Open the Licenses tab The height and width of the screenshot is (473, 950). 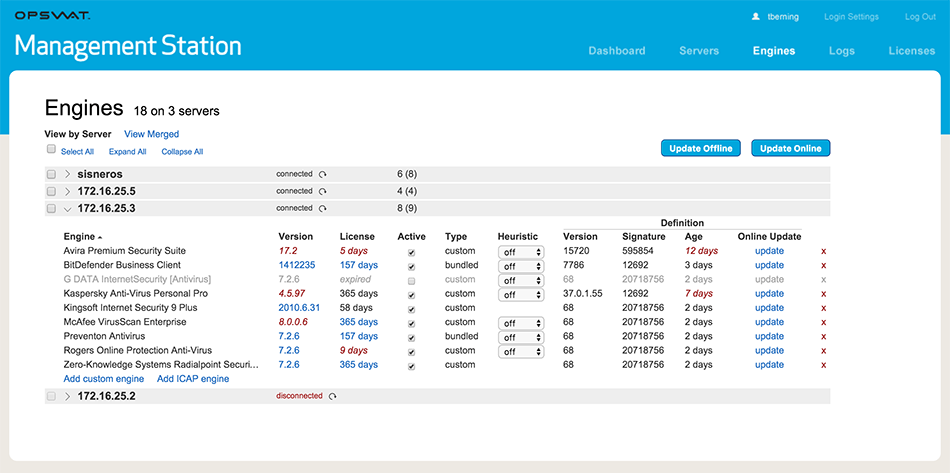pos(912,51)
